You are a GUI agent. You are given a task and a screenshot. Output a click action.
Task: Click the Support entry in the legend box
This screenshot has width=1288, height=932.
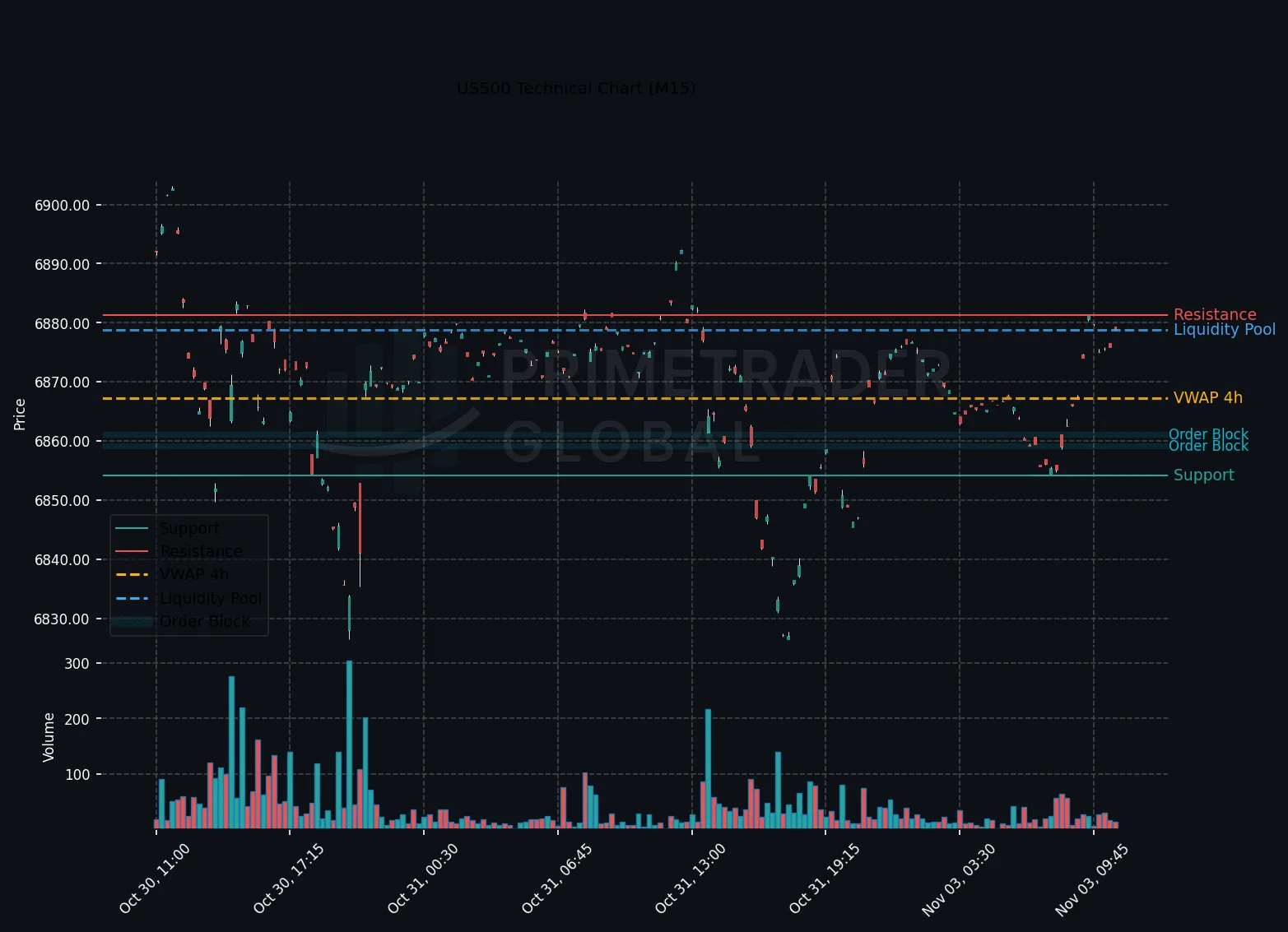tap(189, 528)
